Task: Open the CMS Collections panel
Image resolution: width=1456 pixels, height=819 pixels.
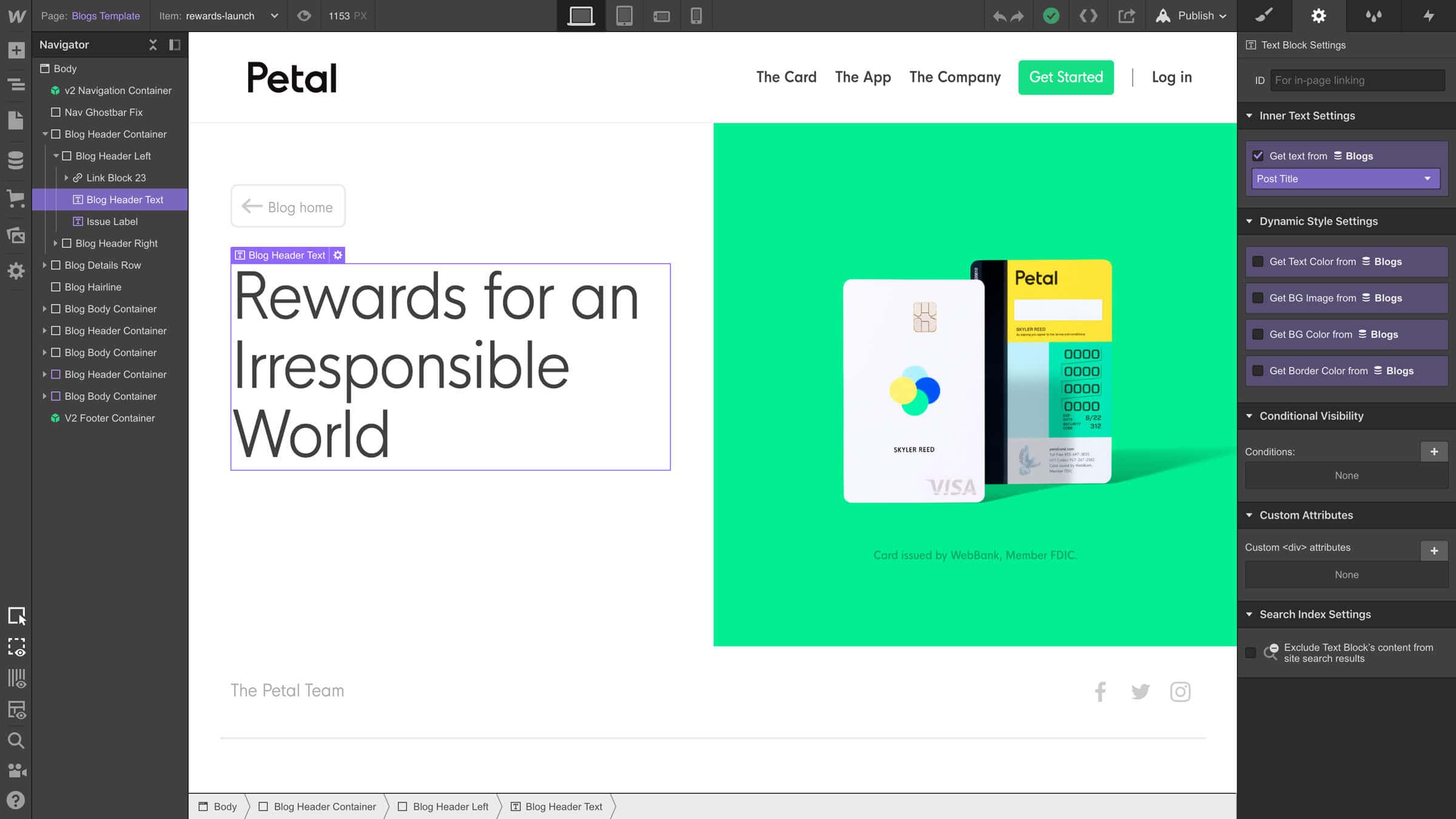Action: pyautogui.click(x=16, y=160)
